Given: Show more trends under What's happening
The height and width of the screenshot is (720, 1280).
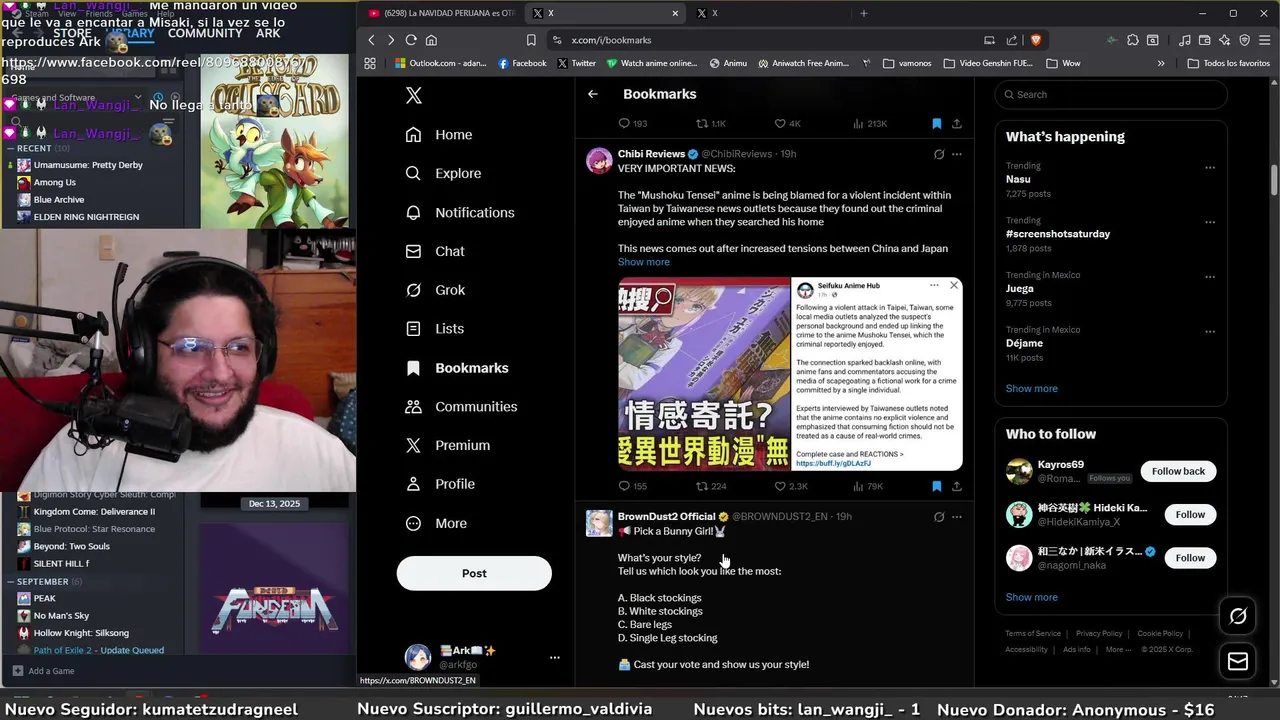Looking at the screenshot, I should [1031, 389].
